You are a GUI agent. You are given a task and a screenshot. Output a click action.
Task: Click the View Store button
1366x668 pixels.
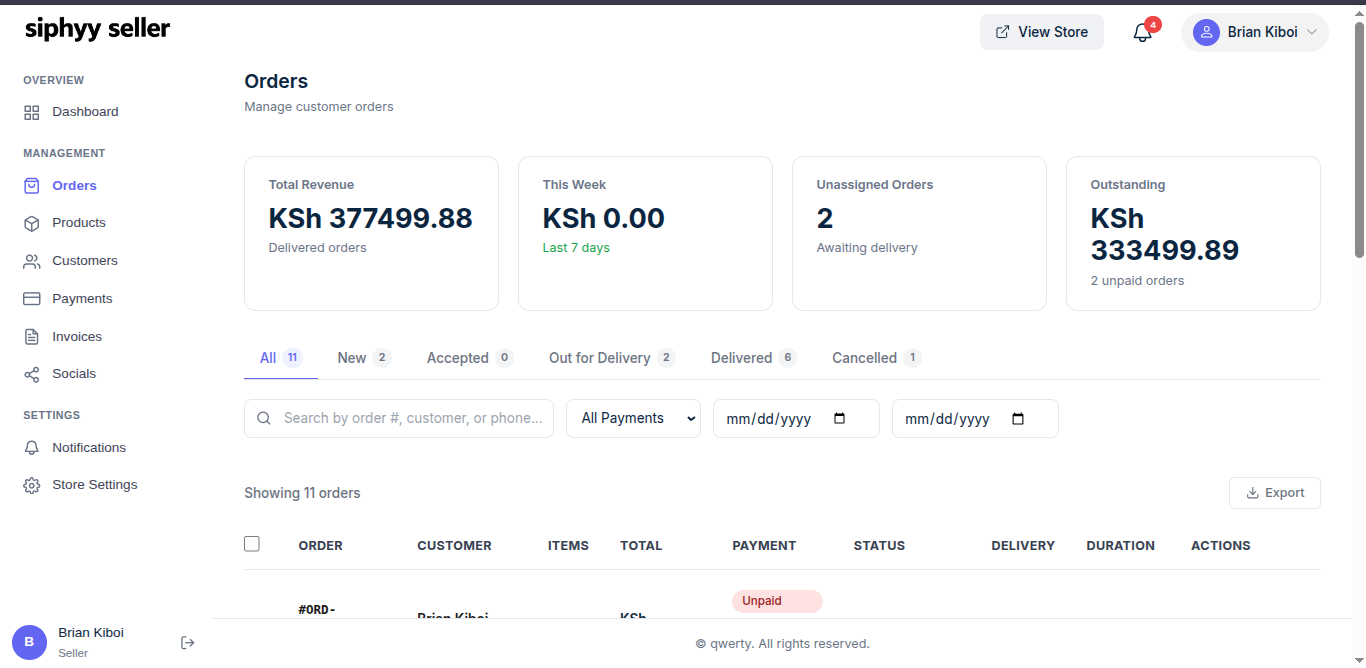click(x=1042, y=32)
